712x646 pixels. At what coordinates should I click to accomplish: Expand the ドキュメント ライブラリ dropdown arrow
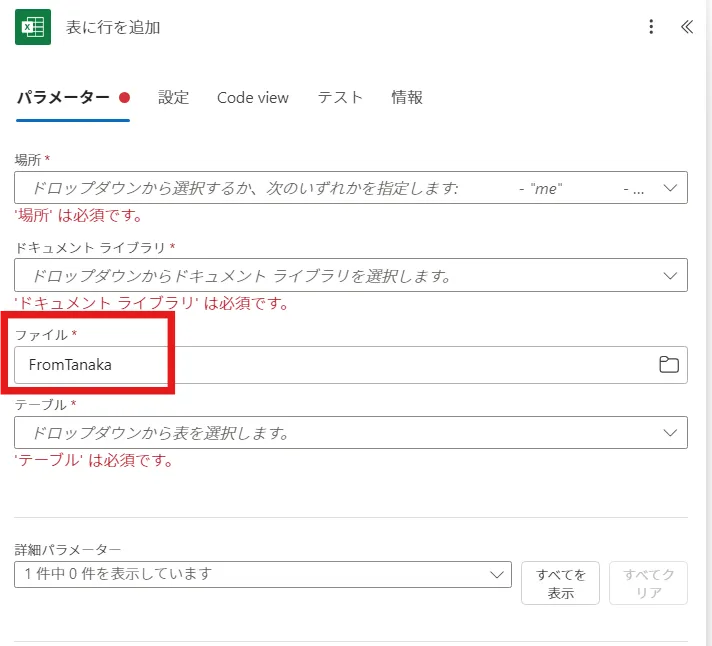click(x=669, y=275)
